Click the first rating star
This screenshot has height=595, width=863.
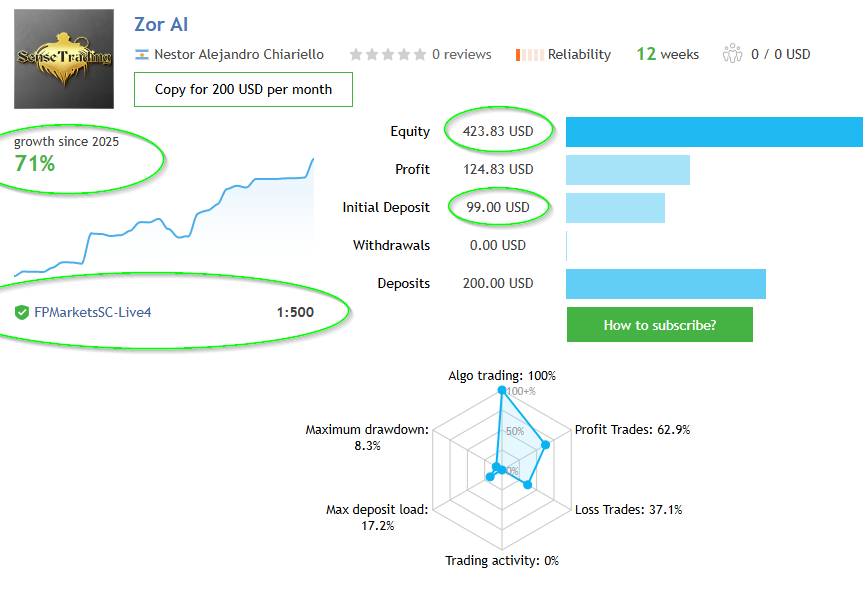pyautogui.click(x=355, y=55)
